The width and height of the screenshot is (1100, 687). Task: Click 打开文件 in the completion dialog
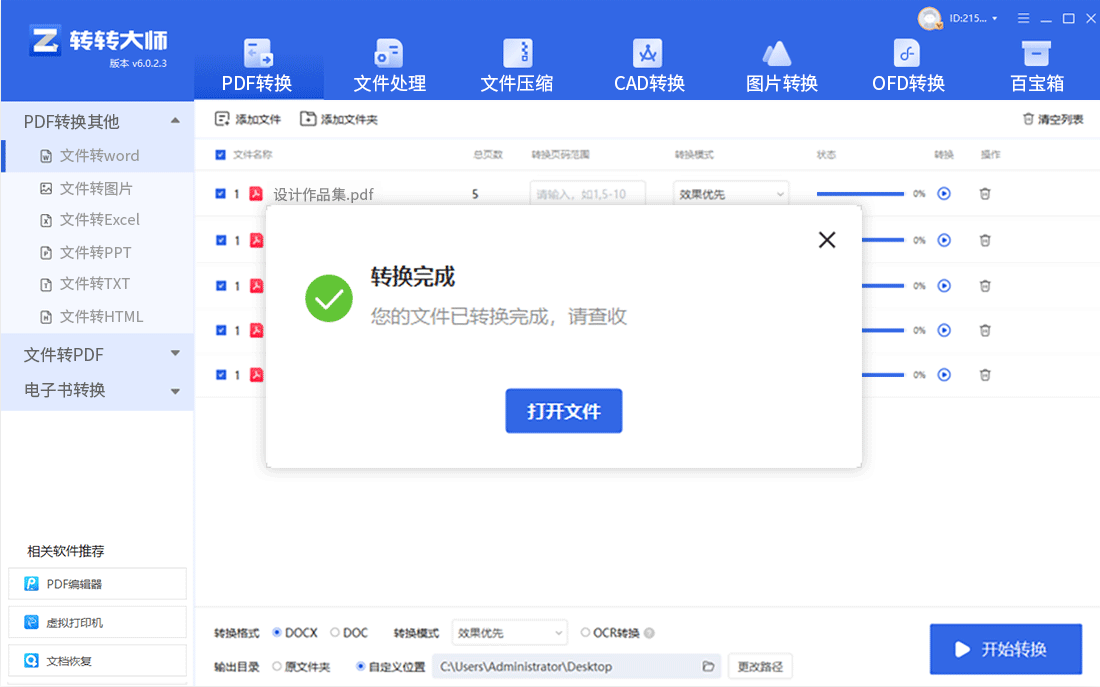coord(563,410)
